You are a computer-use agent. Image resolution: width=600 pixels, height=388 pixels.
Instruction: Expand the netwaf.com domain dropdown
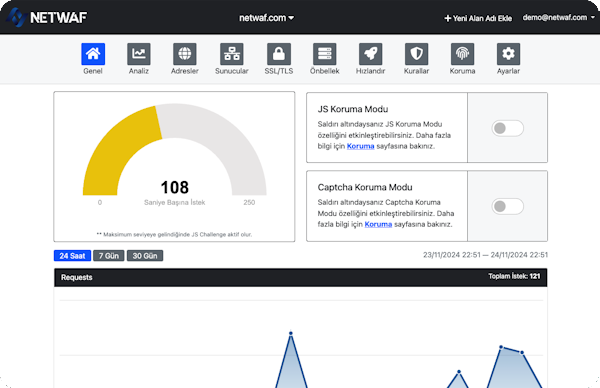point(266,18)
